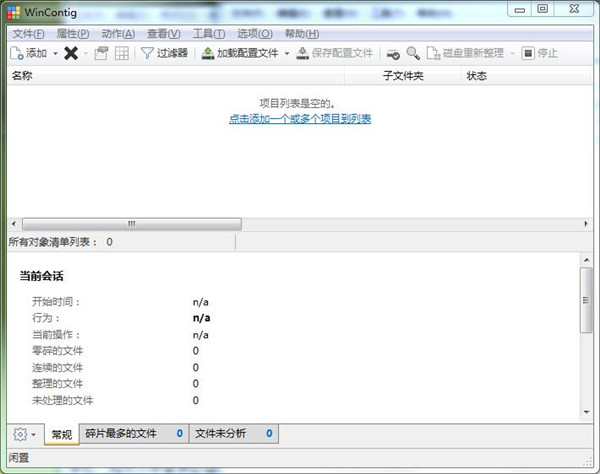Click the 所有对象清单列表 count text
The width and height of the screenshot is (600, 474).
[x=60, y=242]
